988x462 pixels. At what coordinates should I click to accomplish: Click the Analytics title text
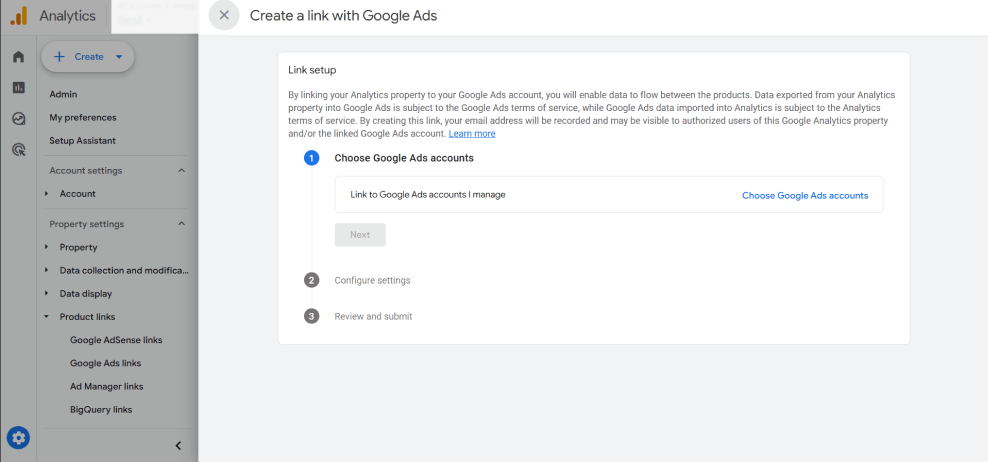[67, 16]
